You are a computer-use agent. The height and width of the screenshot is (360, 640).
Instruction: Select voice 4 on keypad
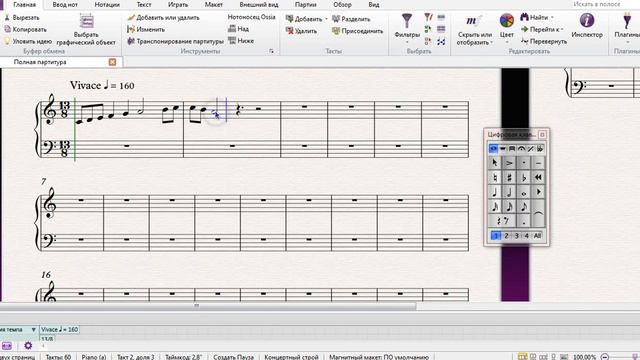[x=527, y=236]
